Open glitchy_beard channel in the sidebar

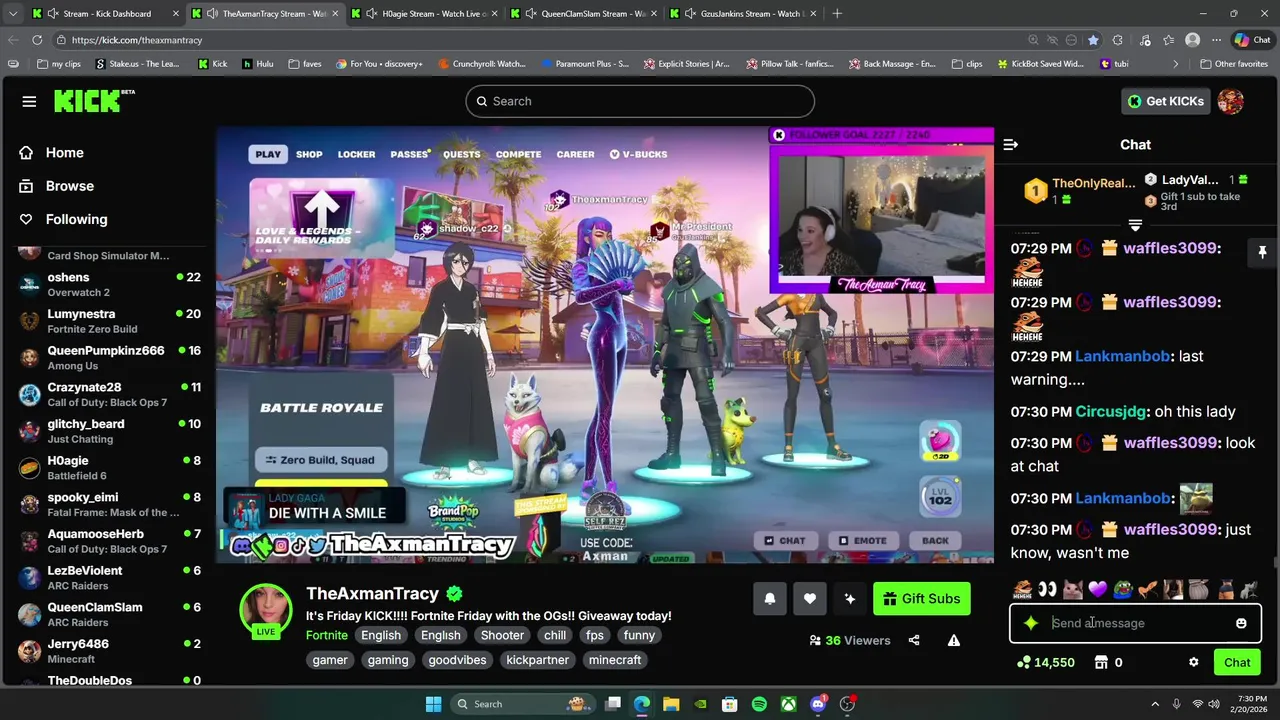point(110,431)
